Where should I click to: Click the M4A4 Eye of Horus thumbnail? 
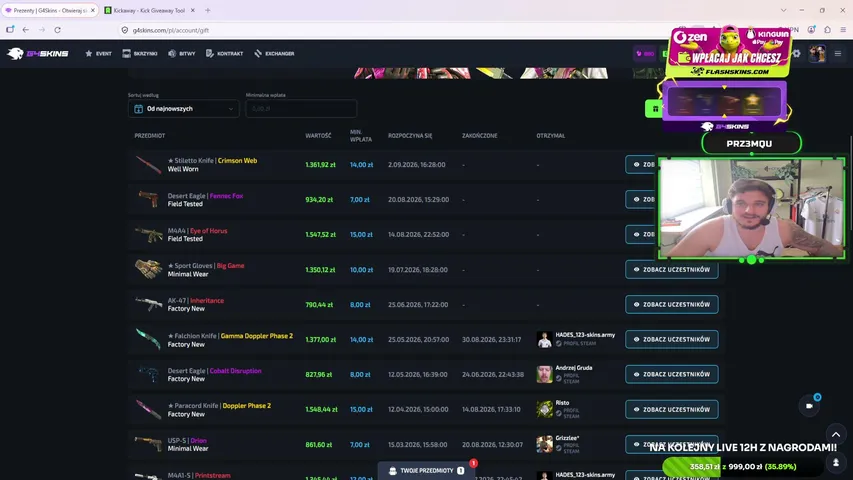point(149,234)
